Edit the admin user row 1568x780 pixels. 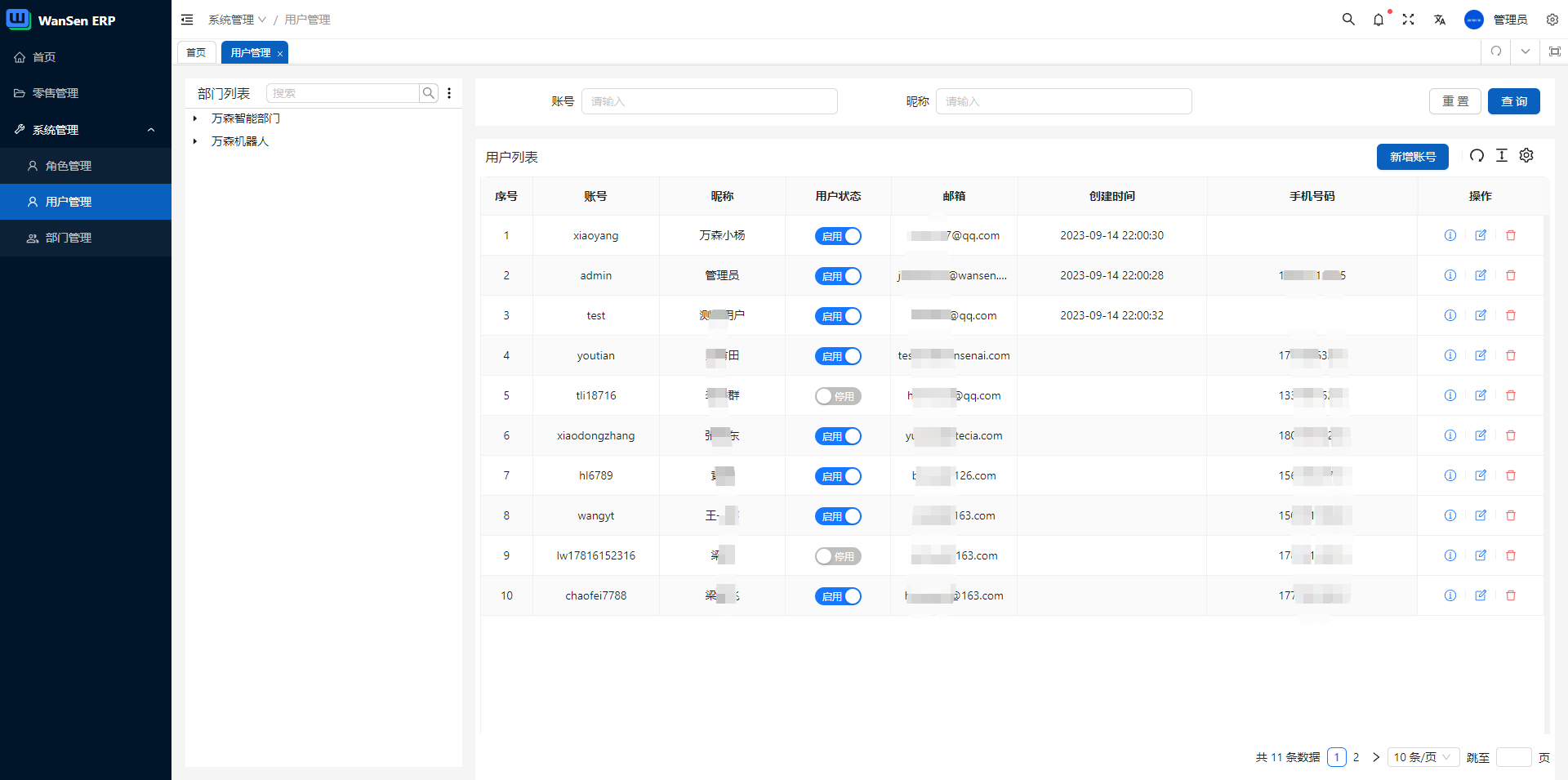pyautogui.click(x=1480, y=275)
